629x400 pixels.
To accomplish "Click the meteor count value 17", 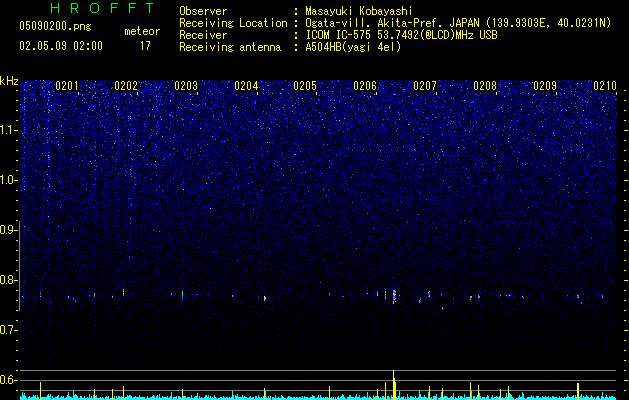I will pos(145,46).
